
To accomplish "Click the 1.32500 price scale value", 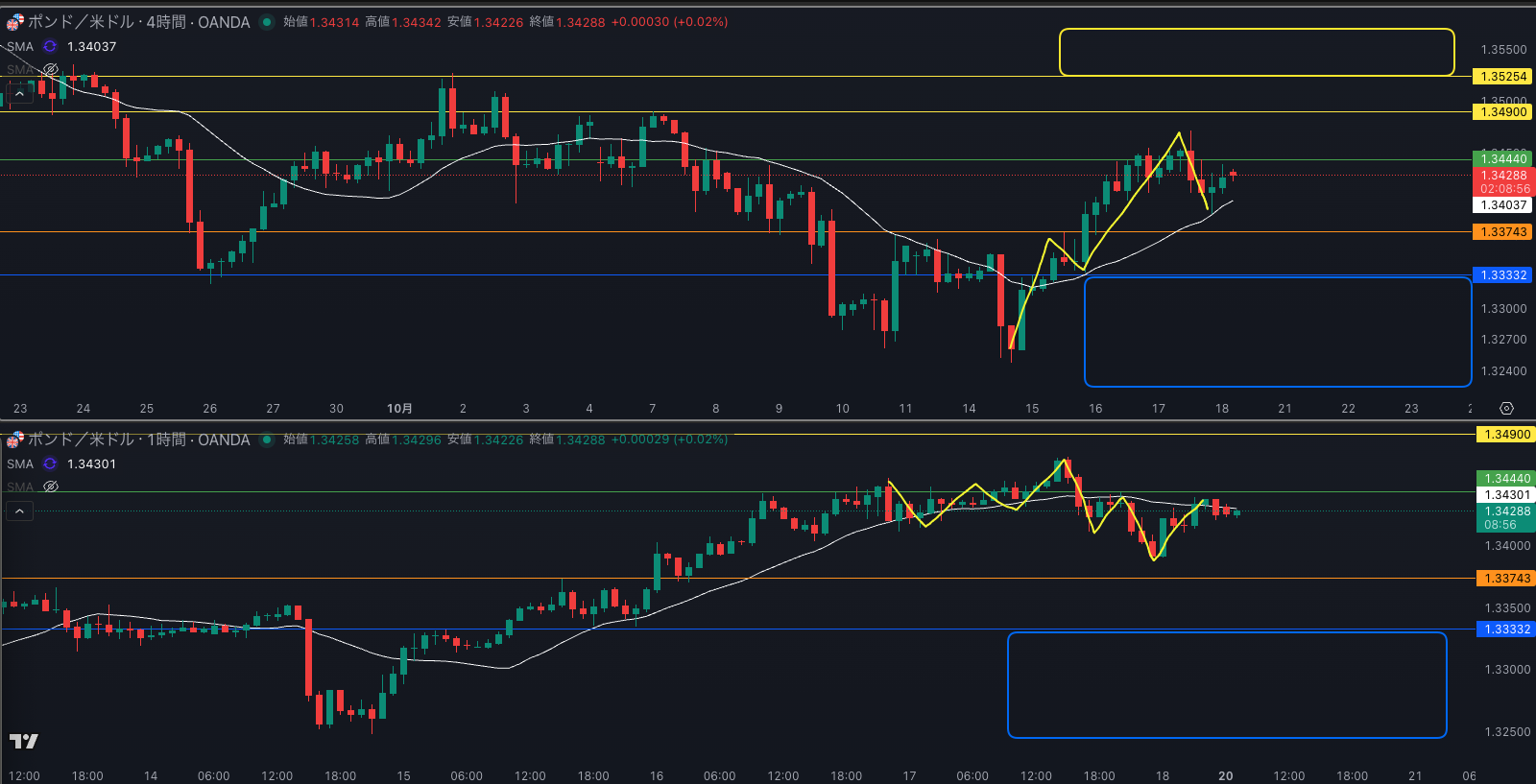I will pos(1507,732).
